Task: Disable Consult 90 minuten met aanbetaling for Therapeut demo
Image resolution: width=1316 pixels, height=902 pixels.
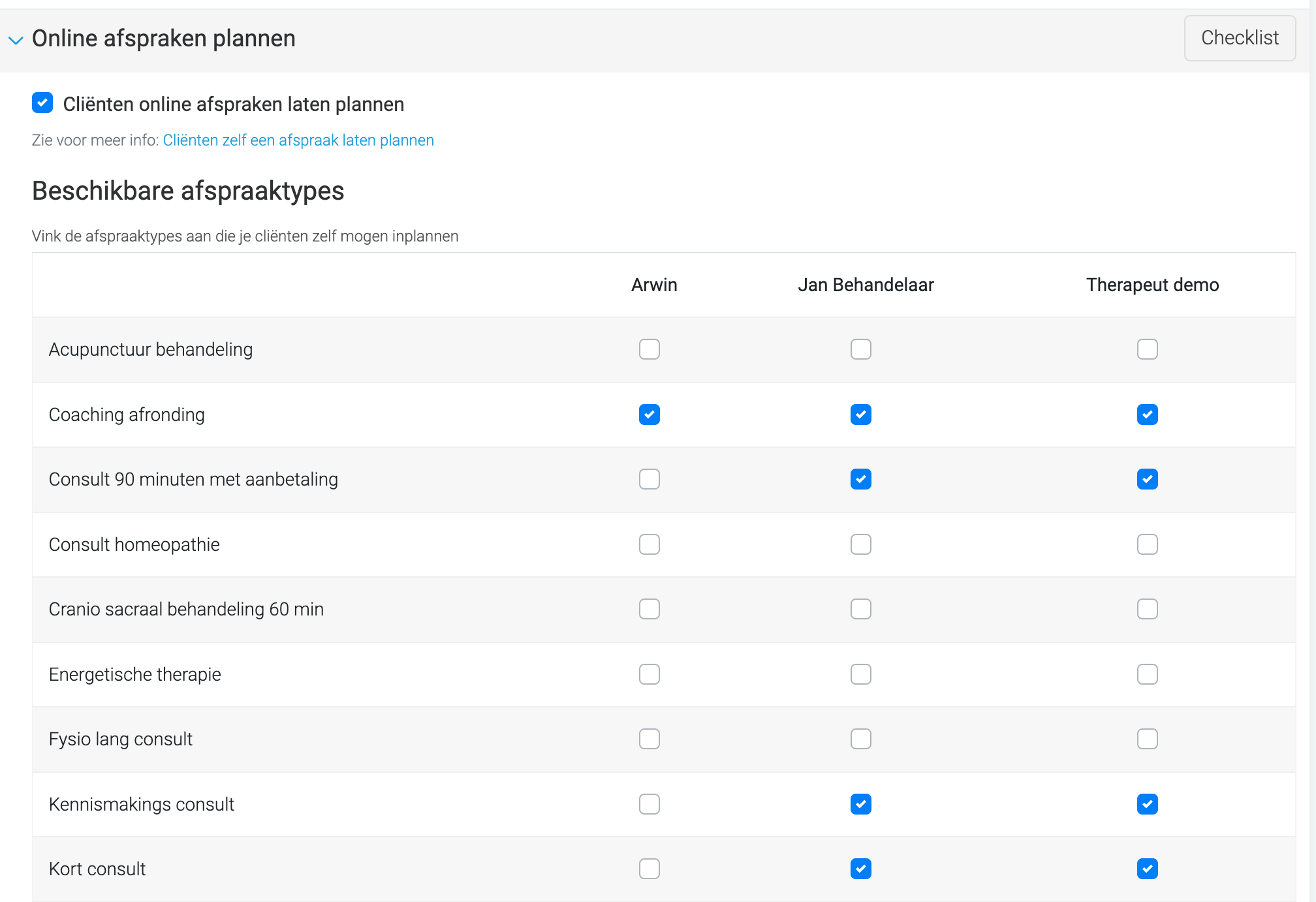Action: click(x=1147, y=479)
